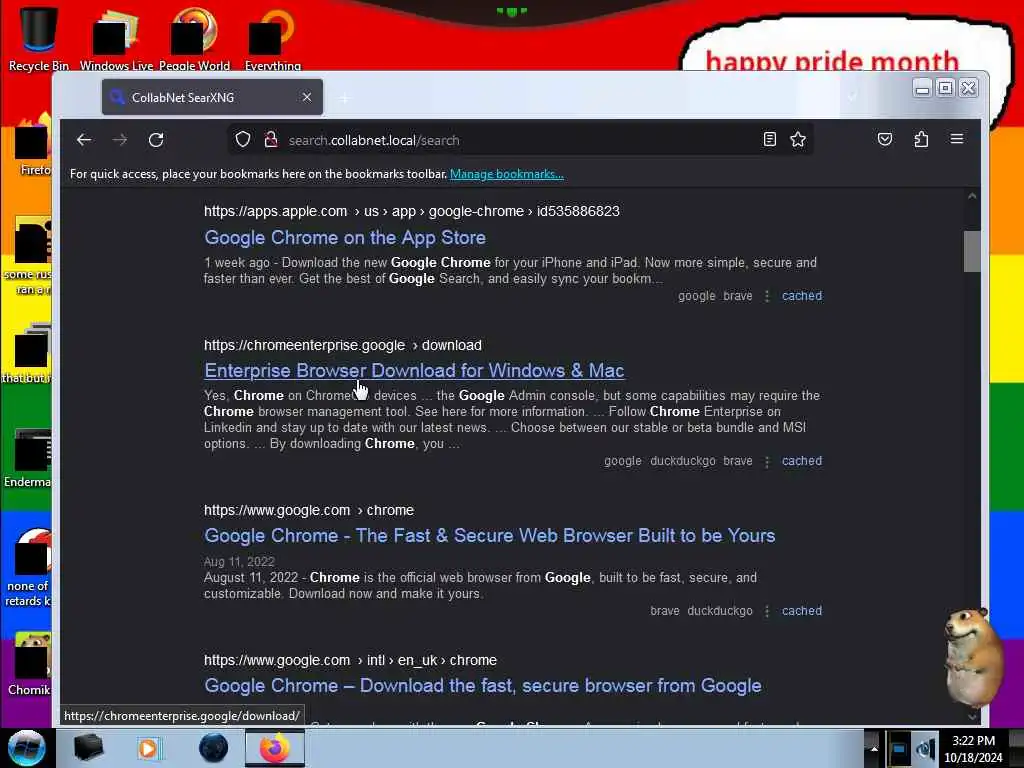Click 'google' engine label on App Store result
The width and height of the screenshot is (1024, 768).
click(696, 296)
